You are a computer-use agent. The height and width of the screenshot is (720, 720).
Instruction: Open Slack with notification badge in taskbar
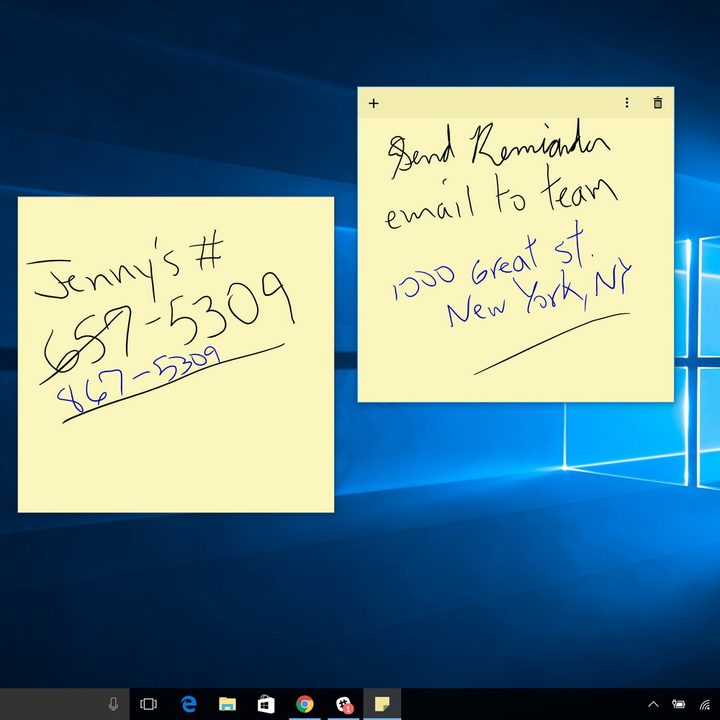pyautogui.click(x=344, y=704)
